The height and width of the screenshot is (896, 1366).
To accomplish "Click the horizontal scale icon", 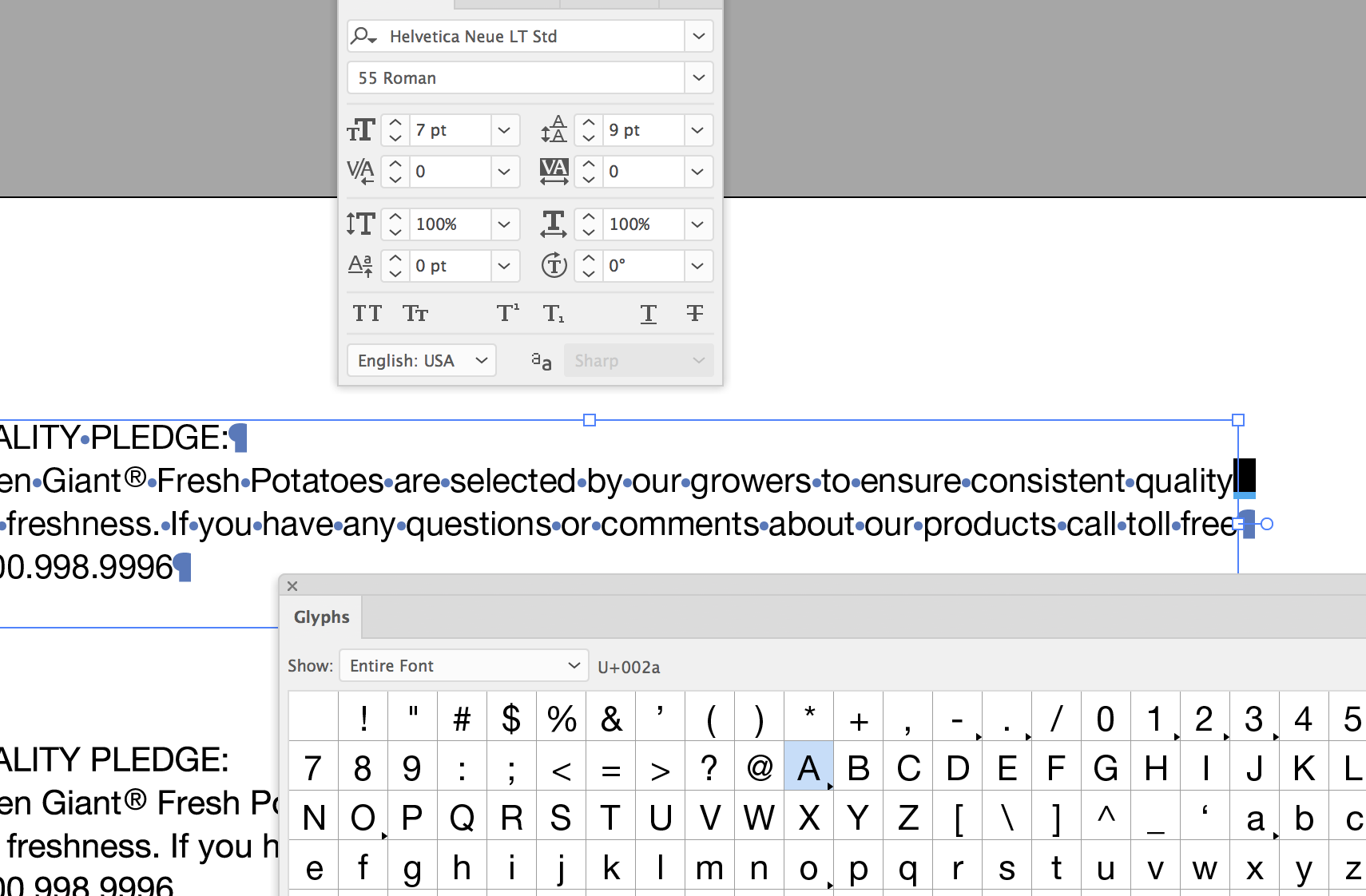I will point(554,224).
